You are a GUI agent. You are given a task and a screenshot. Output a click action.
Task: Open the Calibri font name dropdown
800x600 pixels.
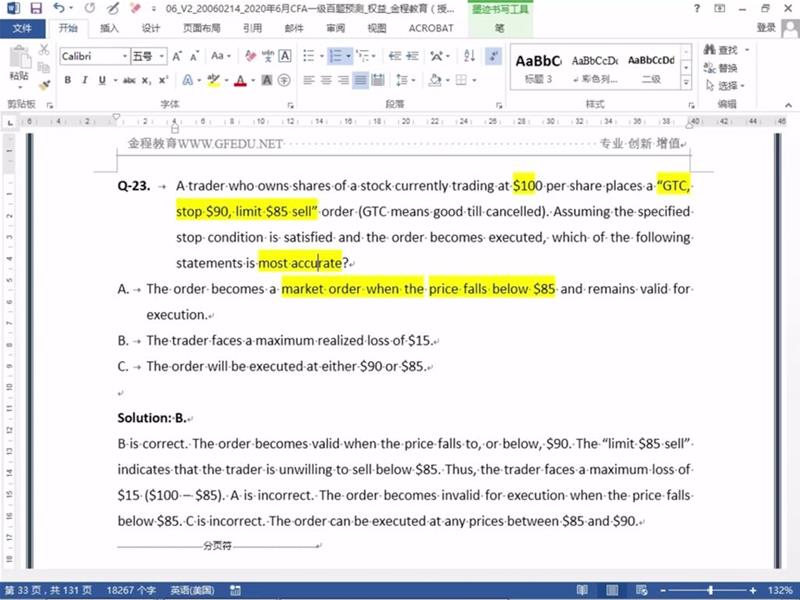click(124, 56)
